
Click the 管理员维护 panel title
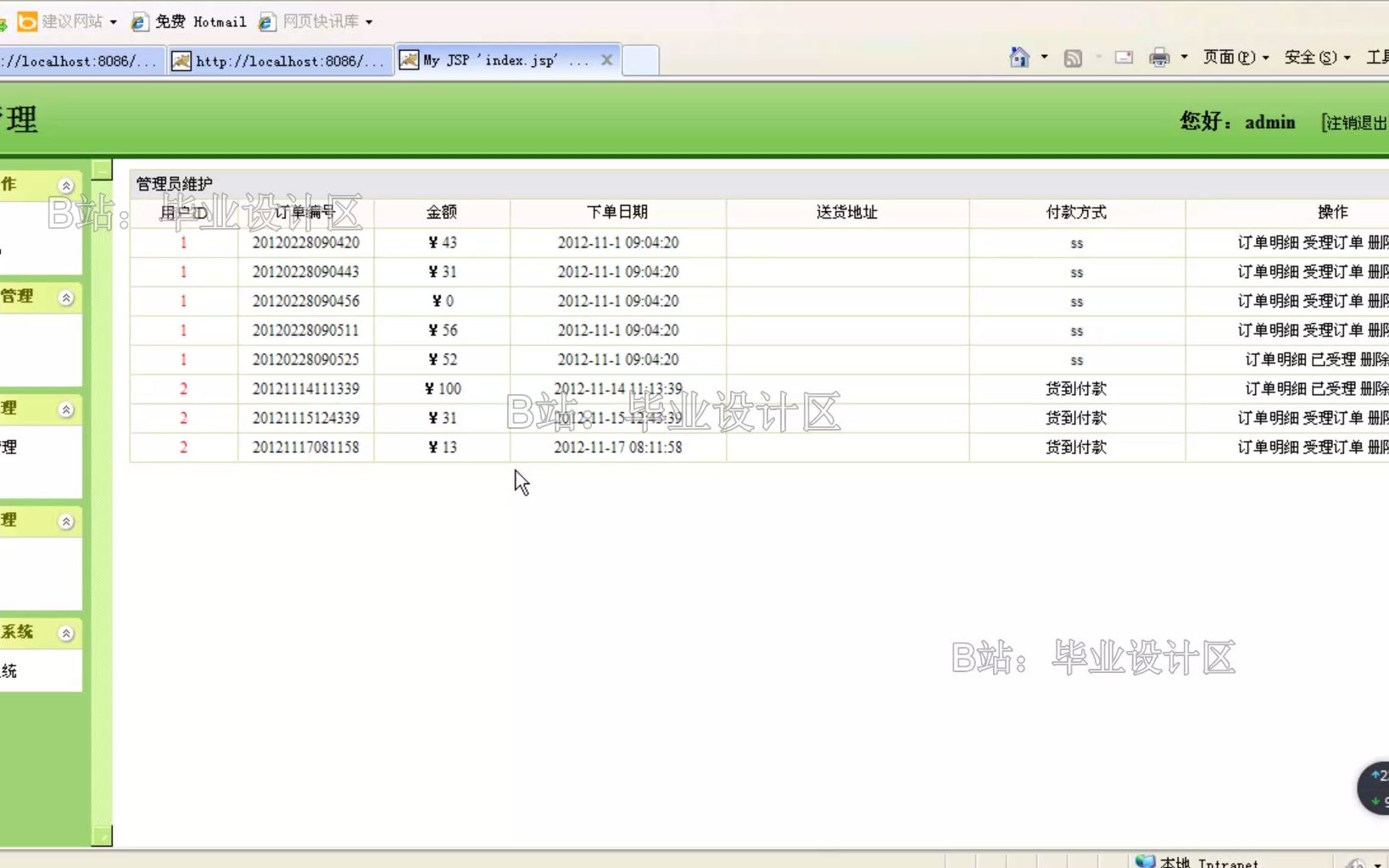[174, 184]
